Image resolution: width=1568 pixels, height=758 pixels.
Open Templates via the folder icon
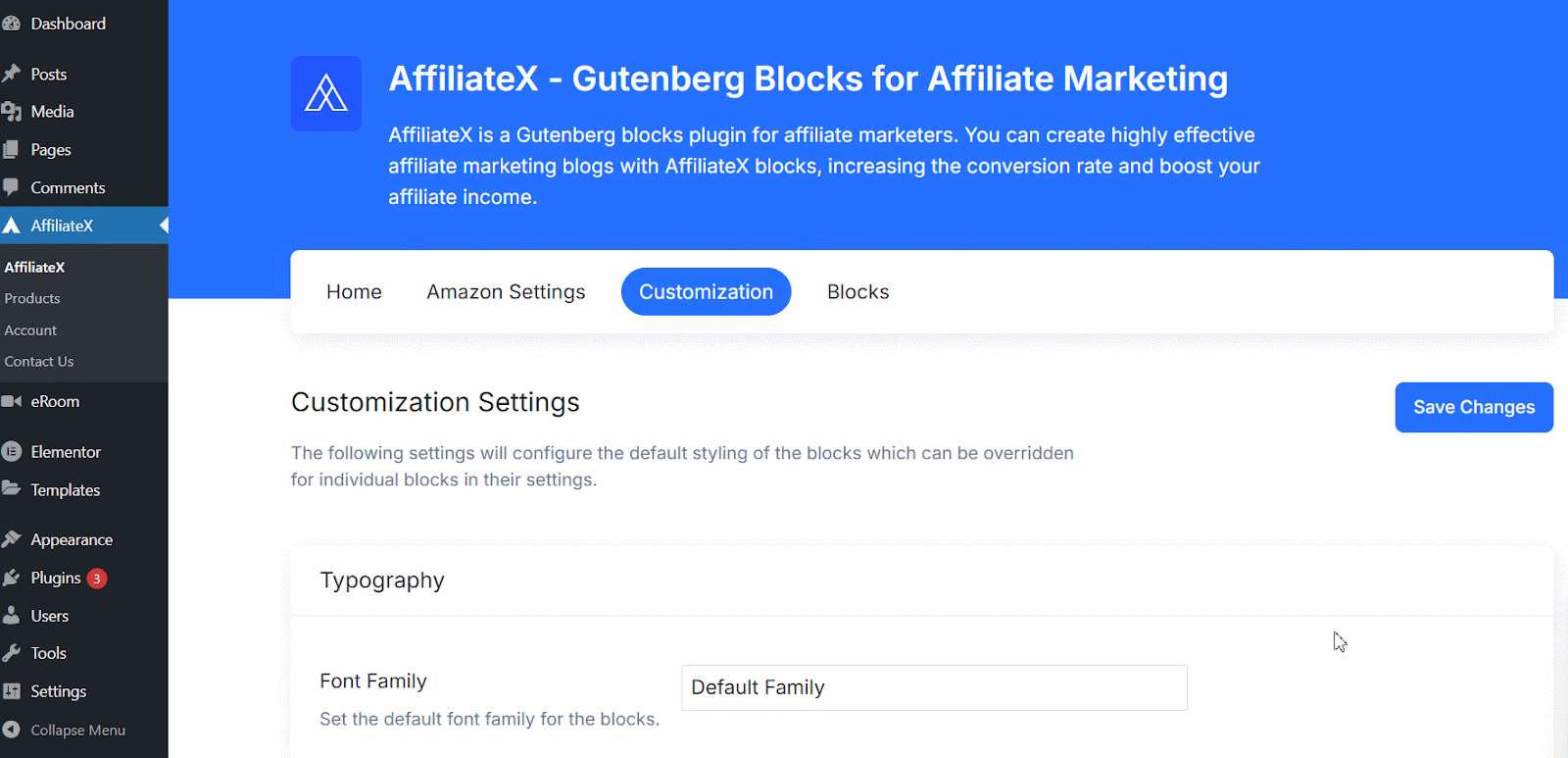[14, 489]
